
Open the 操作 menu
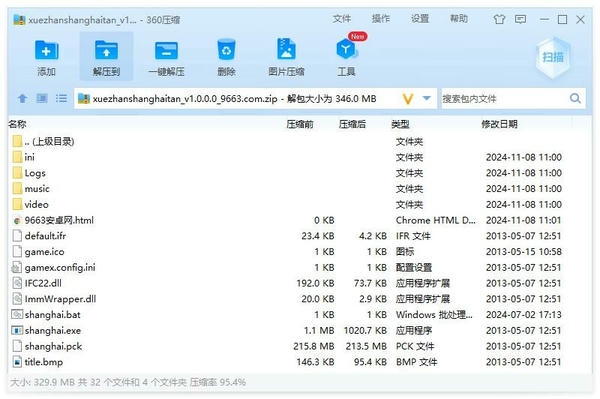(x=381, y=19)
